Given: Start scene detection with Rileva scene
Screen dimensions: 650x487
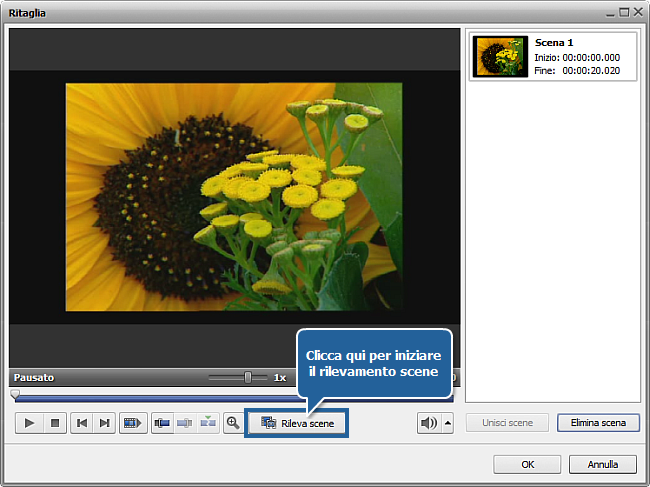Looking at the screenshot, I should pyautogui.click(x=297, y=423).
